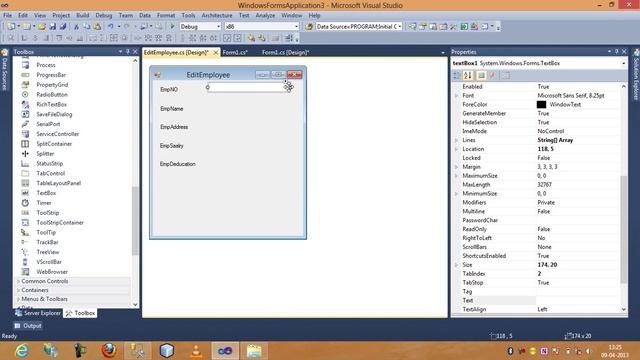Screen dimensions: 640x360
Task: Select the TreeView control in Toolbox
Action: tap(48, 252)
